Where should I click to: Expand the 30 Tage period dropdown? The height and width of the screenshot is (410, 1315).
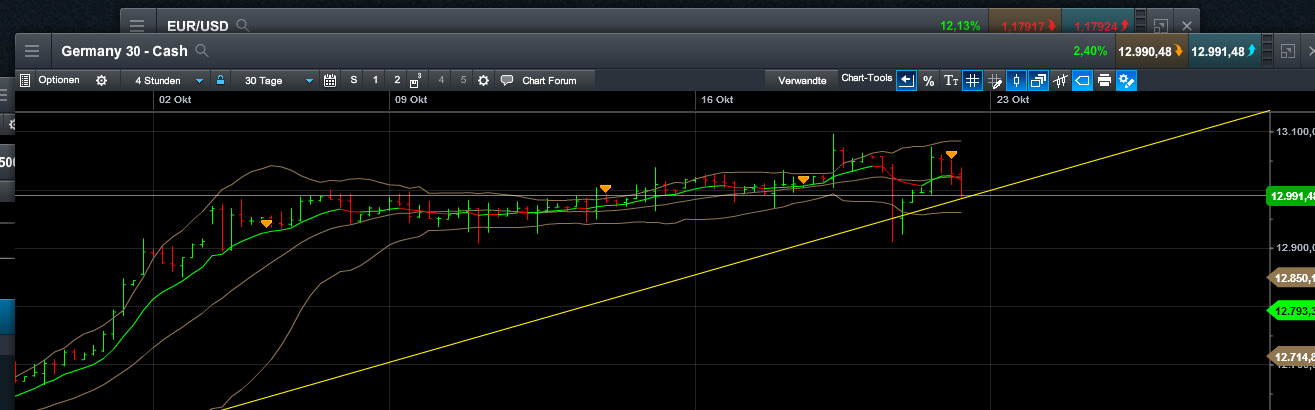click(277, 80)
